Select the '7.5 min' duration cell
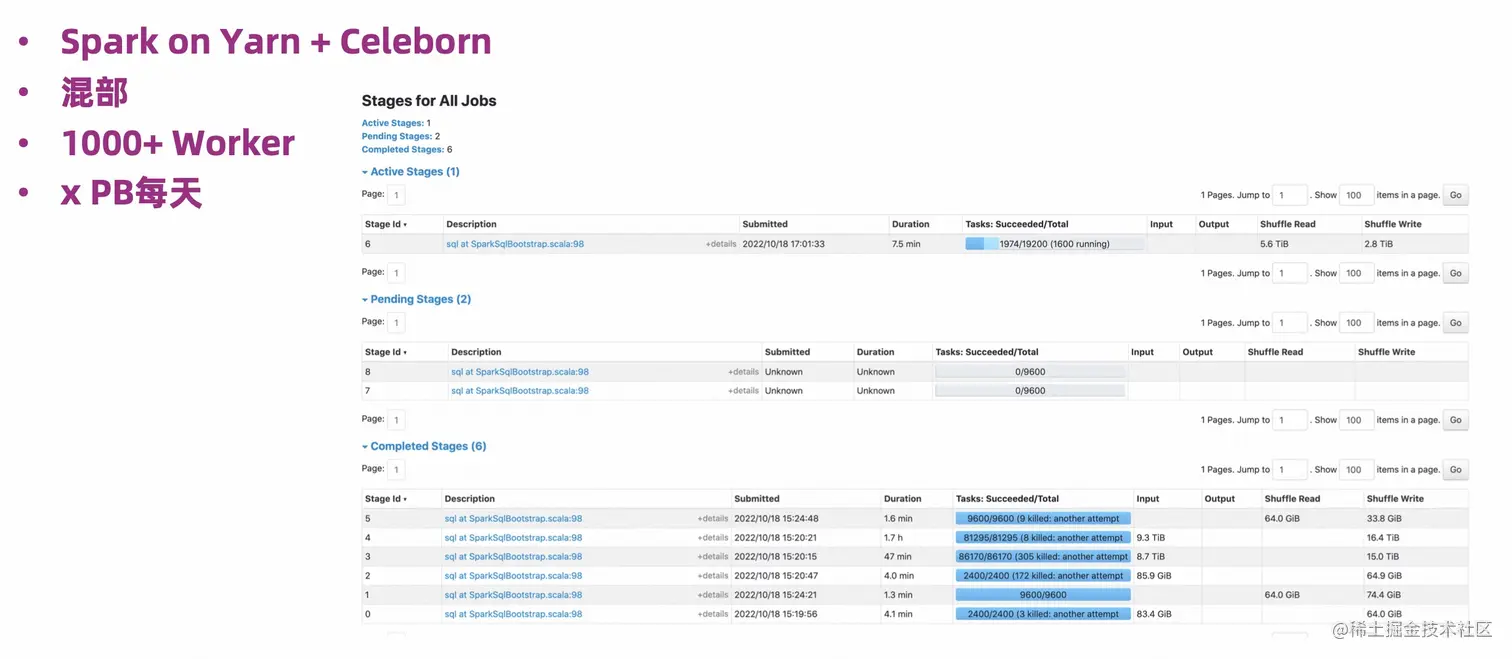The width and height of the screenshot is (1512, 659). click(x=906, y=244)
